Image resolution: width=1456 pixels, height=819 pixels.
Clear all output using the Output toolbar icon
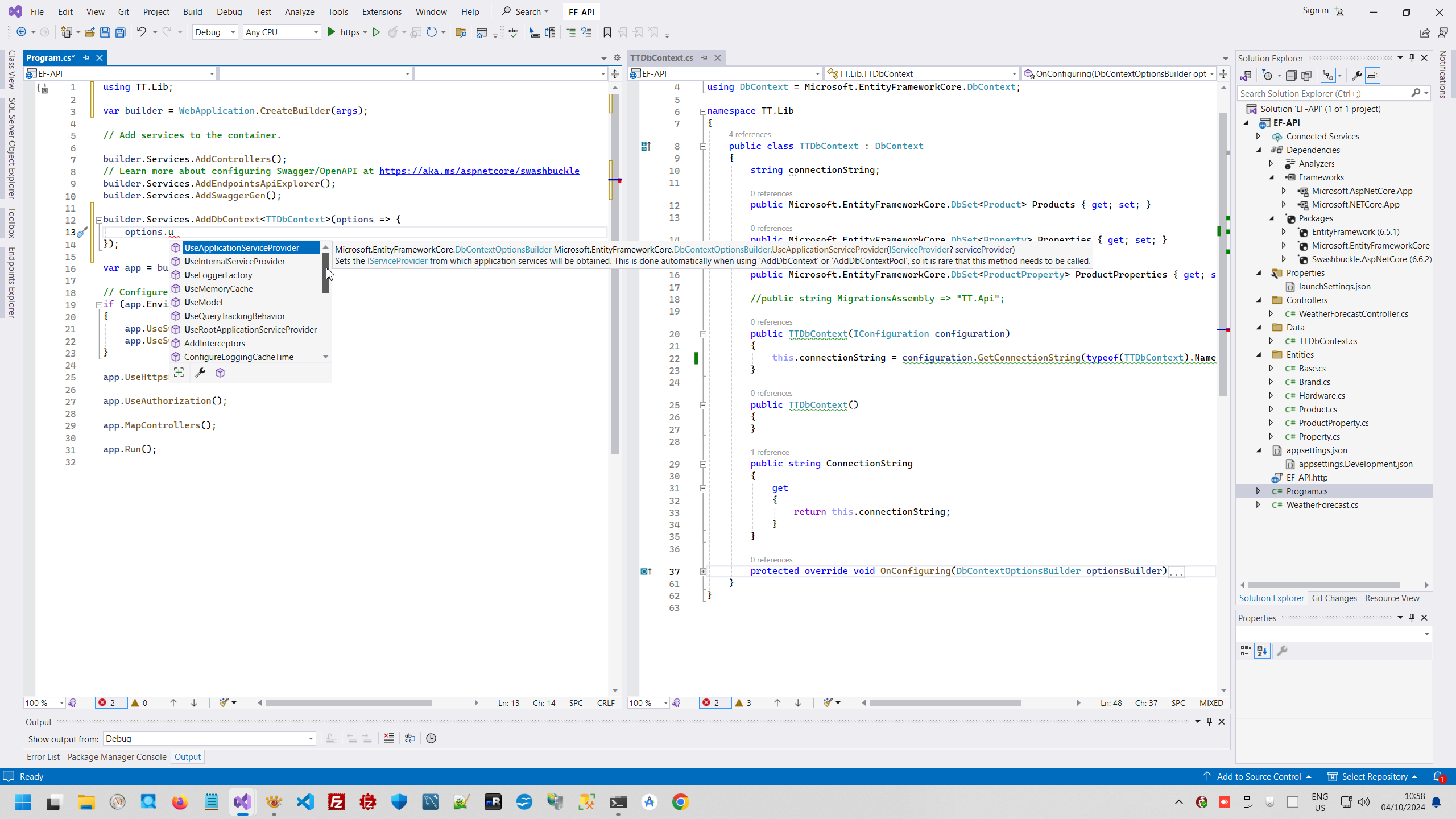(x=389, y=738)
